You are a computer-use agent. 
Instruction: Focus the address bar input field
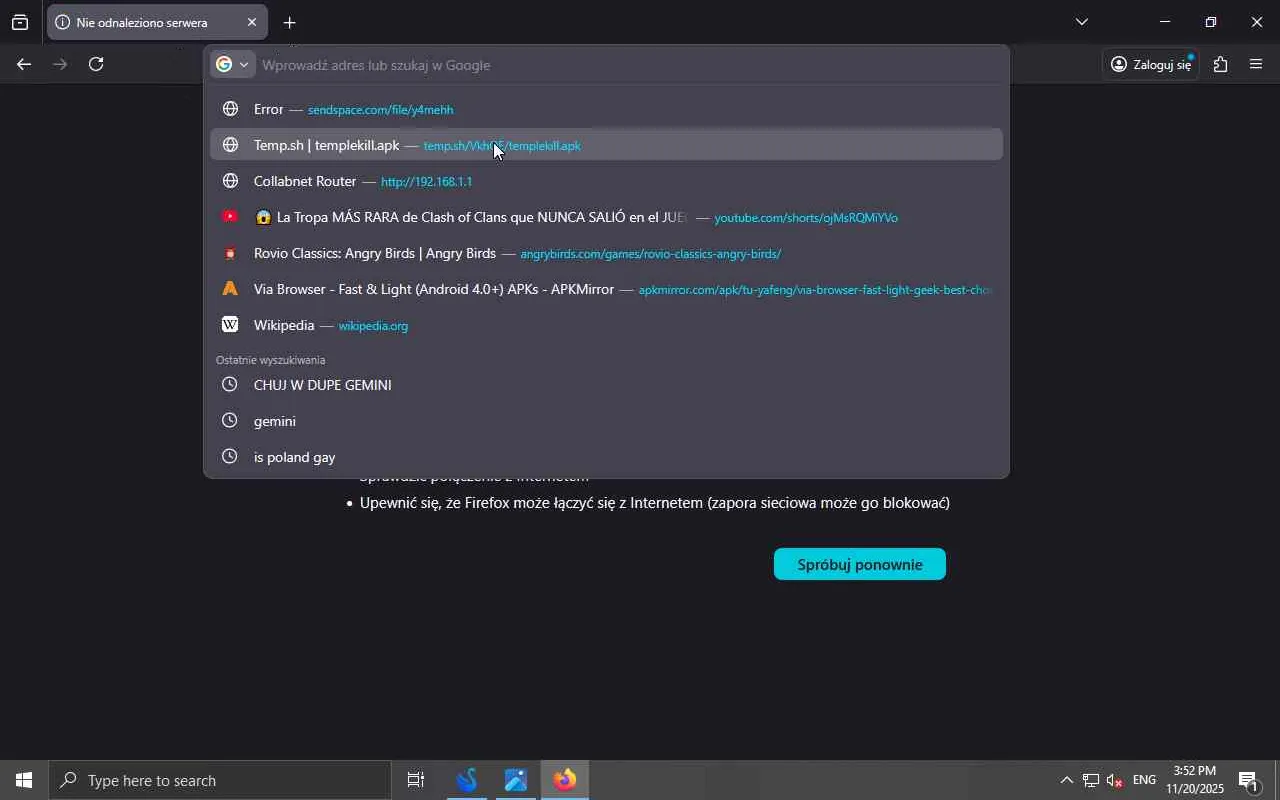[x=630, y=65]
